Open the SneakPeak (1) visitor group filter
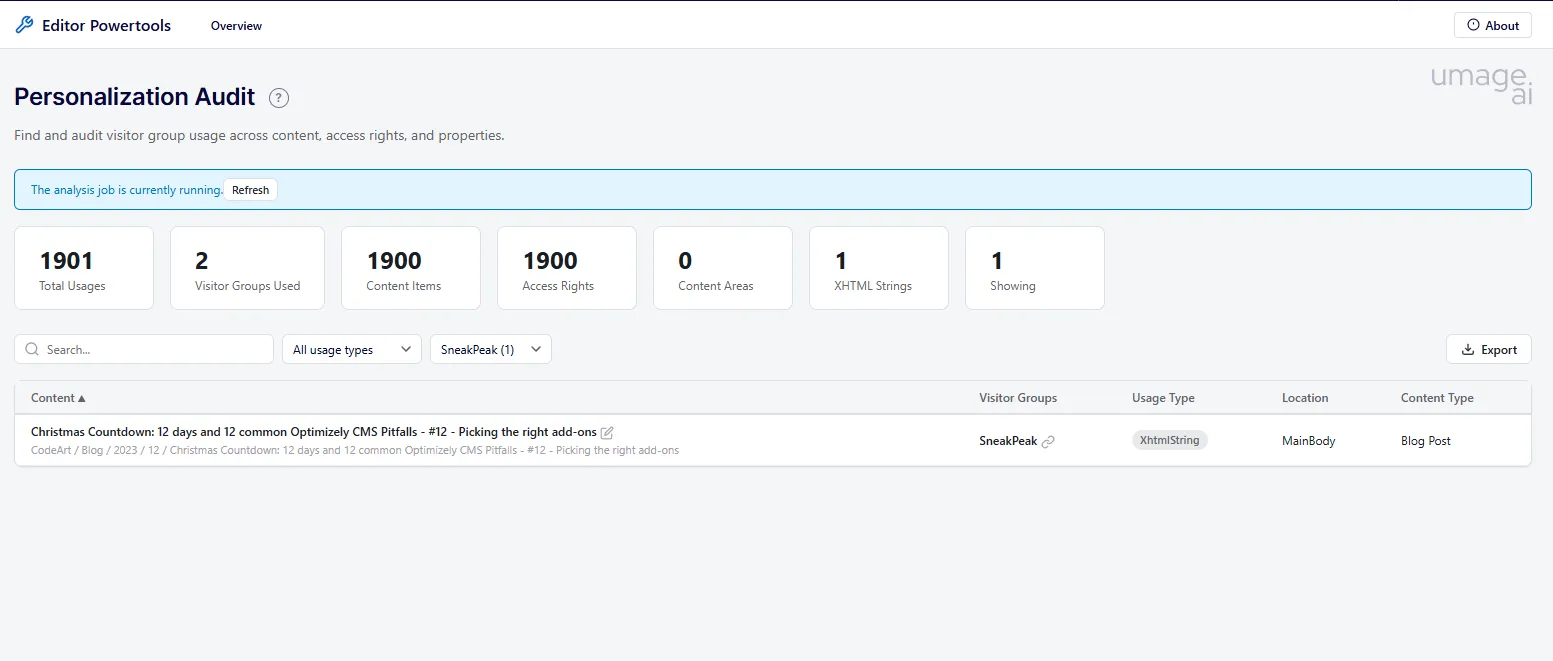Screen dimensions: 1553x661 (x=491, y=349)
